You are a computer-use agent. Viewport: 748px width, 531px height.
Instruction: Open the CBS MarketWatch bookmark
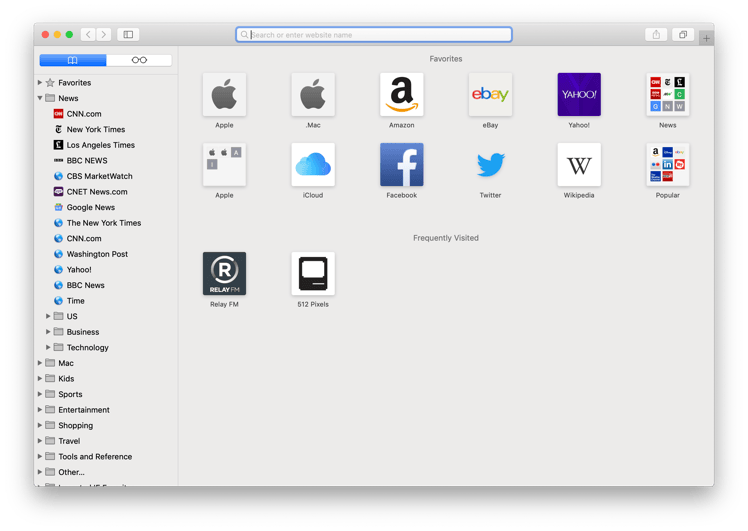pos(93,176)
